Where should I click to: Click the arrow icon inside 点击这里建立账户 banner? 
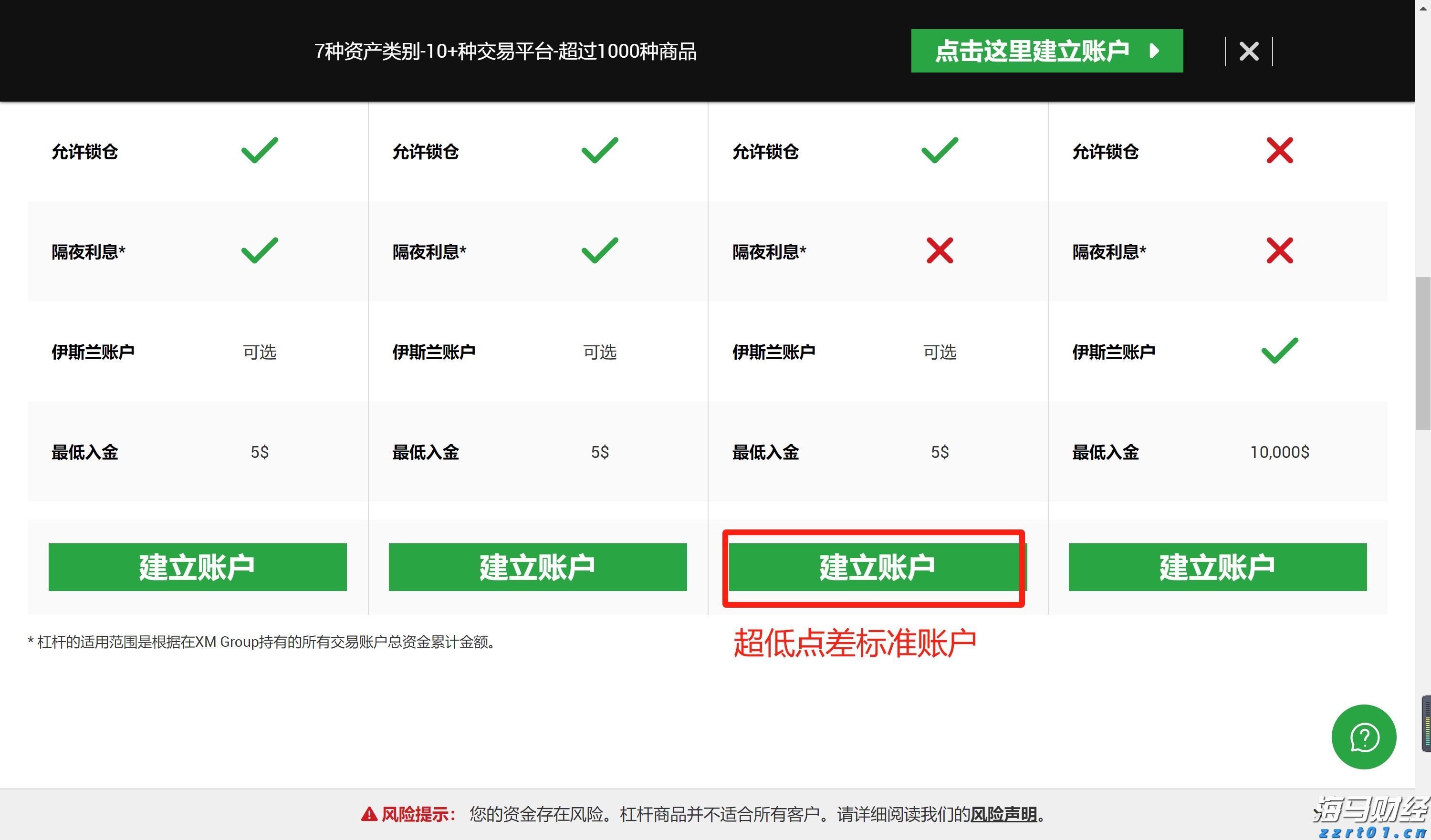tap(1154, 51)
